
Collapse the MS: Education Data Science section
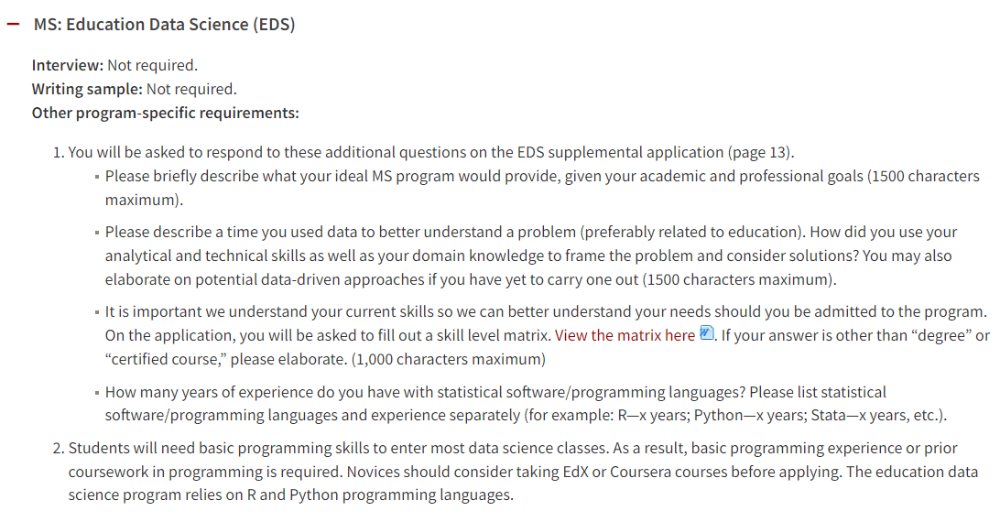(13, 24)
